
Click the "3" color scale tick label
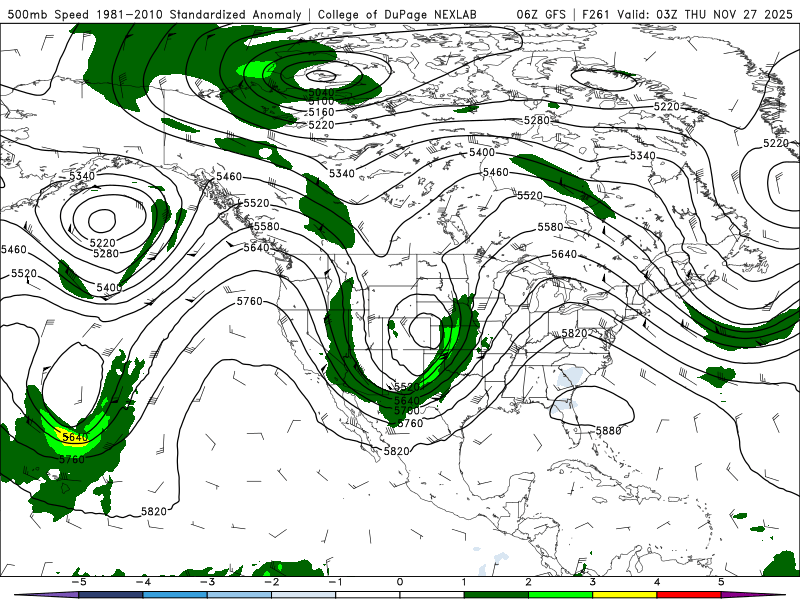(x=592, y=582)
